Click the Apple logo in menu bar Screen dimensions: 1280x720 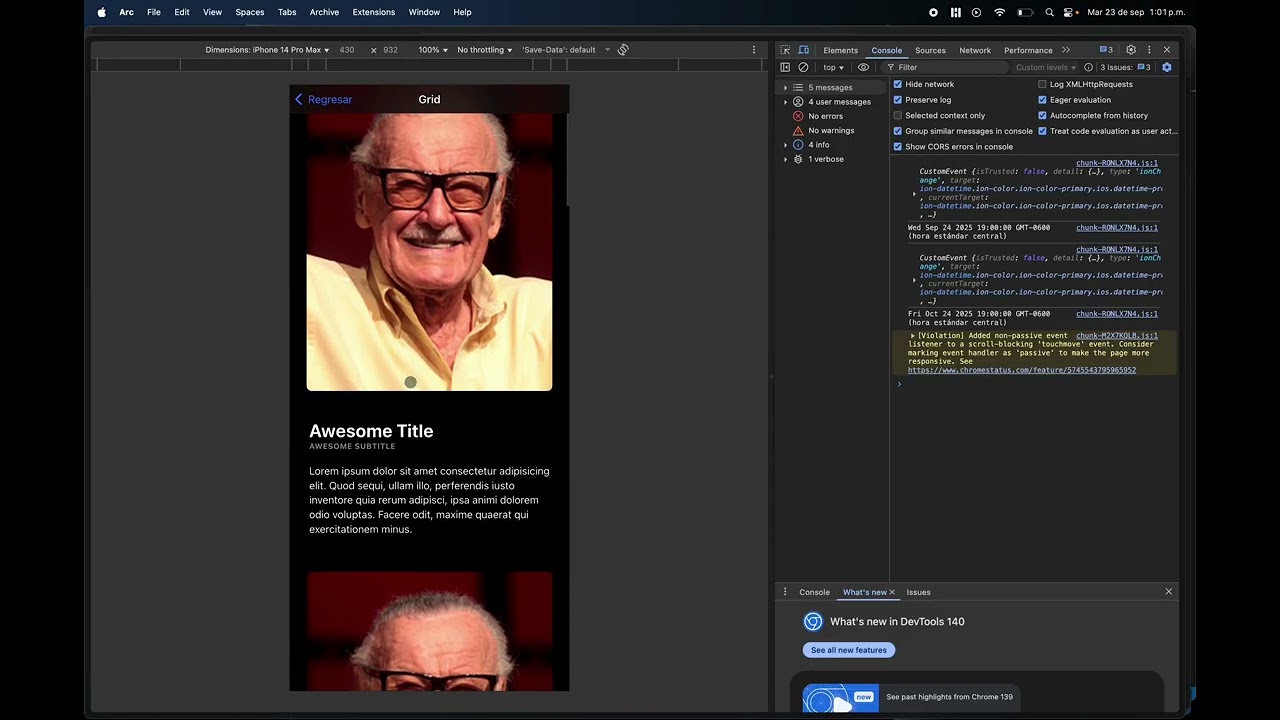click(x=101, y=12)
